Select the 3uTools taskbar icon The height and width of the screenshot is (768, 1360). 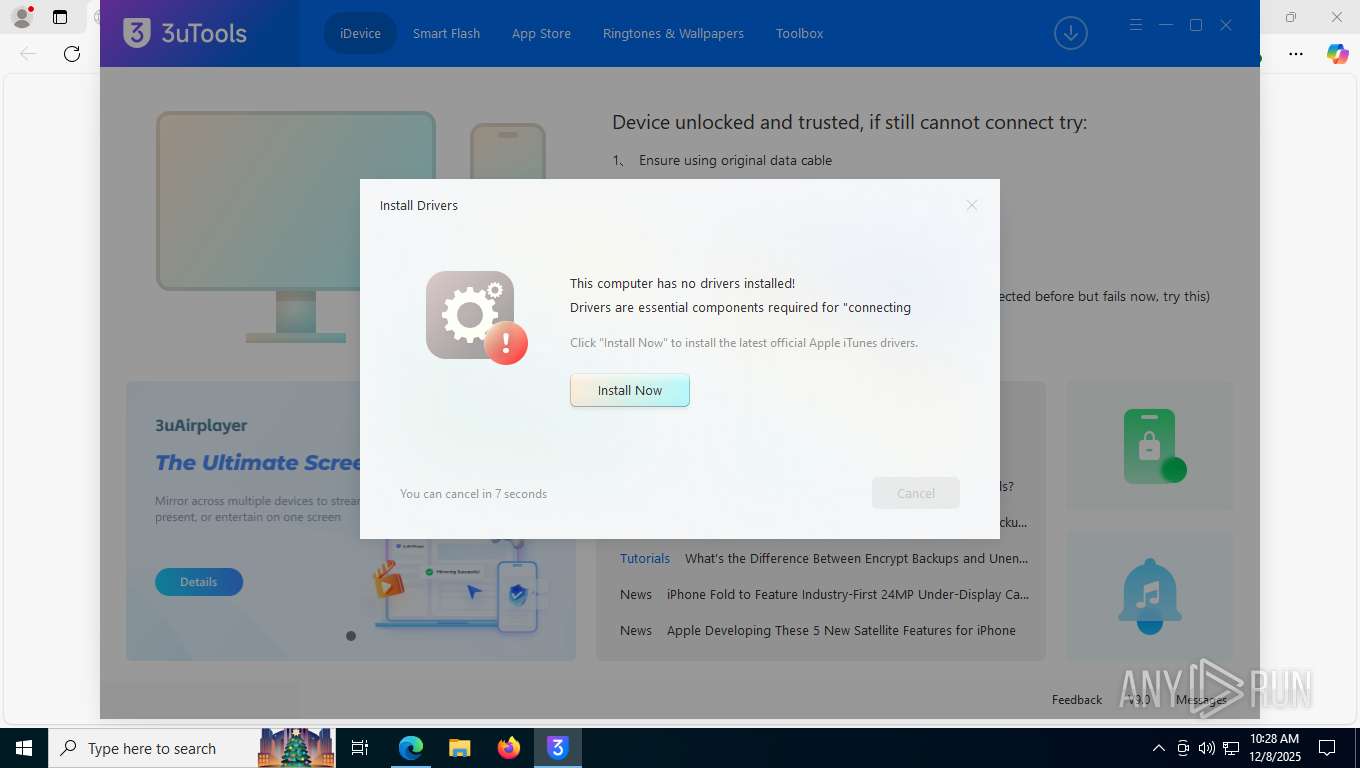[x=558, y=748]
